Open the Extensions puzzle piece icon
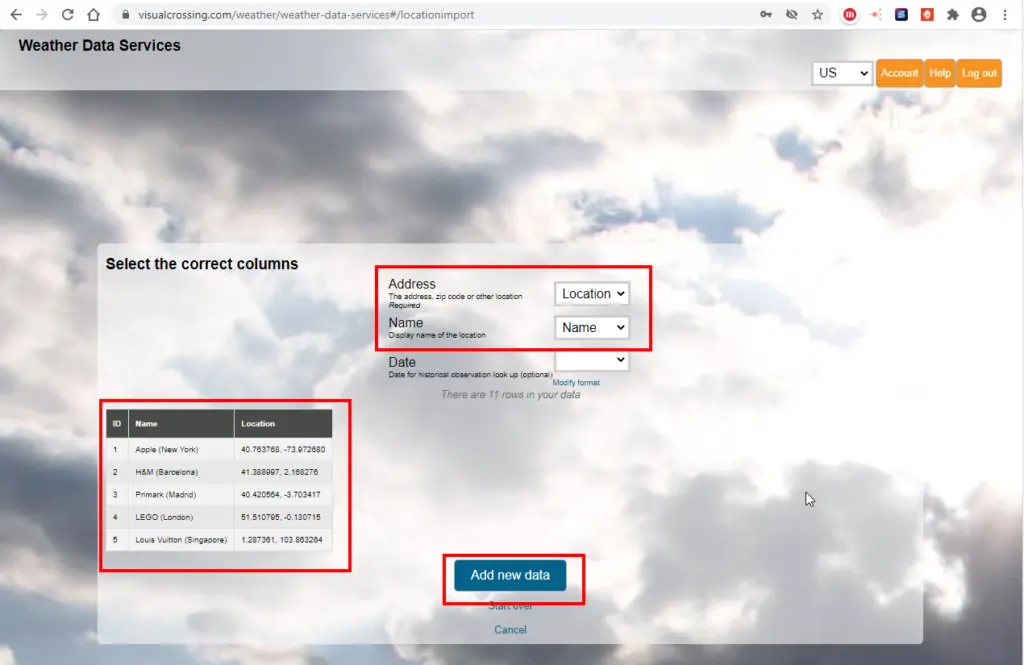Image resolution: width=1024 pixels, height=665 pixels. point(952,15)
